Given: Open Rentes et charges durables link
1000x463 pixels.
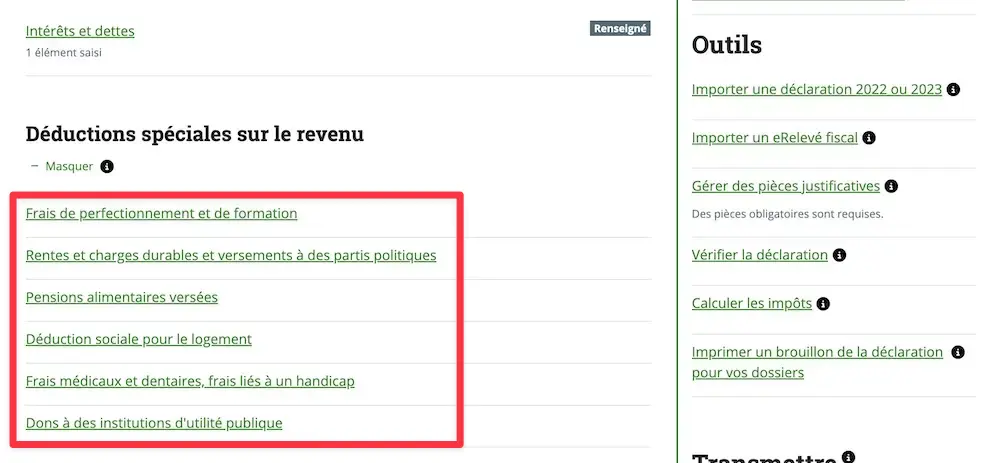Looking at the screenshot, I should [231, 255].
